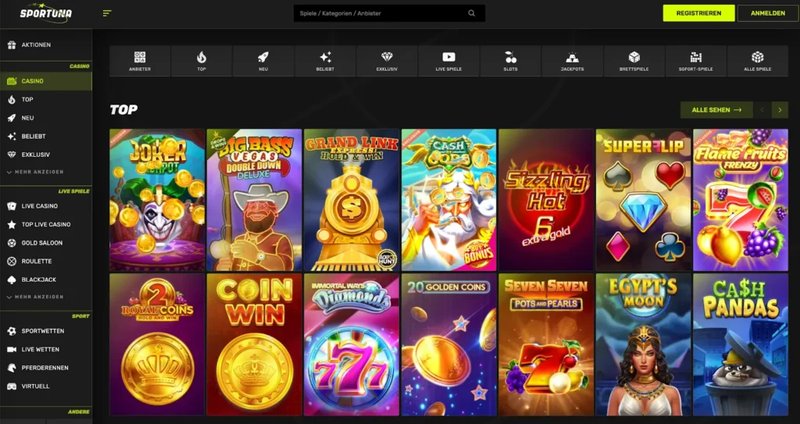Select Casino in the sidebar
Screen dimensions: 800x424
tap(46, 81)
